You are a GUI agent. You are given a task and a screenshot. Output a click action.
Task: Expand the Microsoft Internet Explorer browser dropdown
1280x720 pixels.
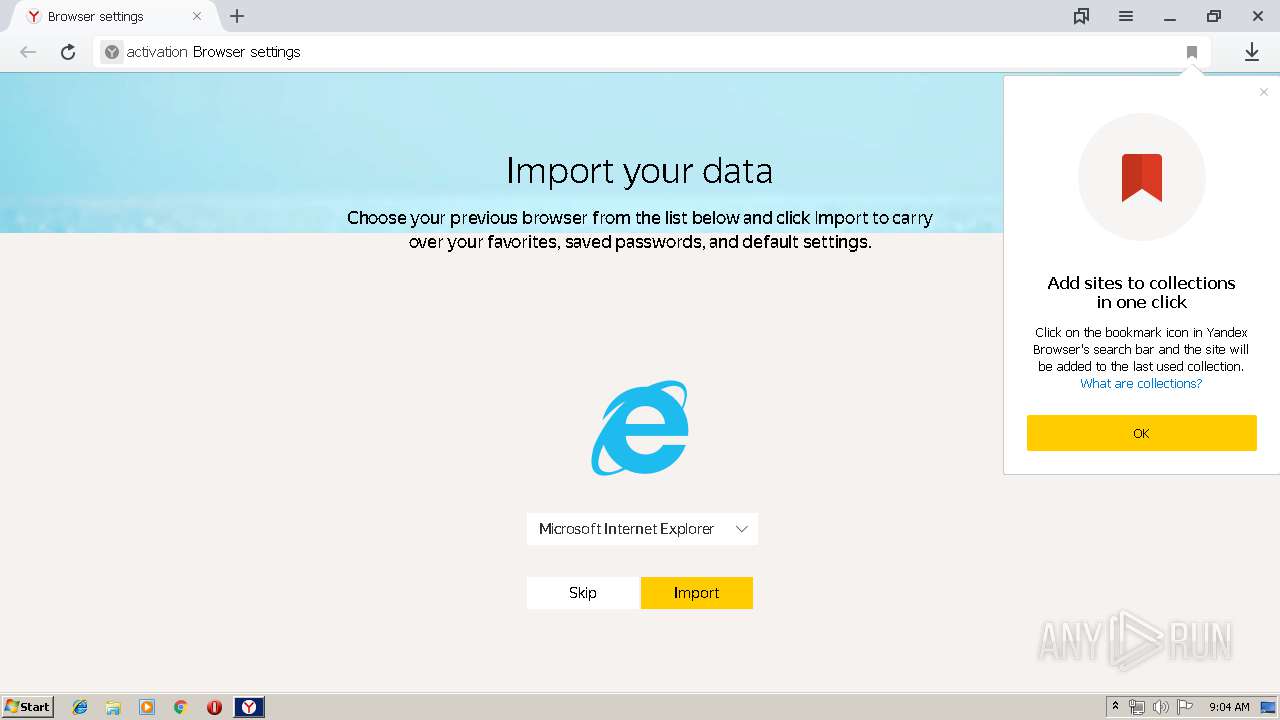(642, 529)
